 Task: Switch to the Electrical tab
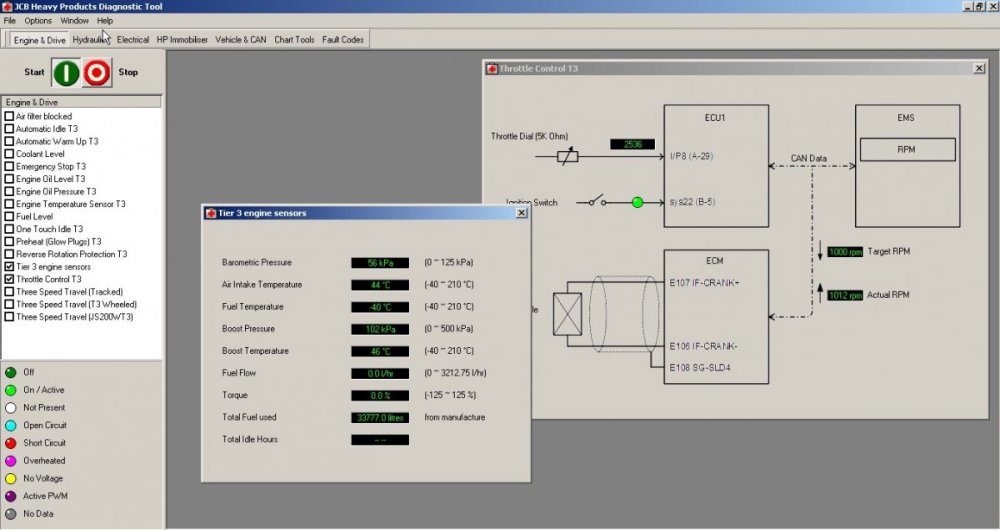132,40
